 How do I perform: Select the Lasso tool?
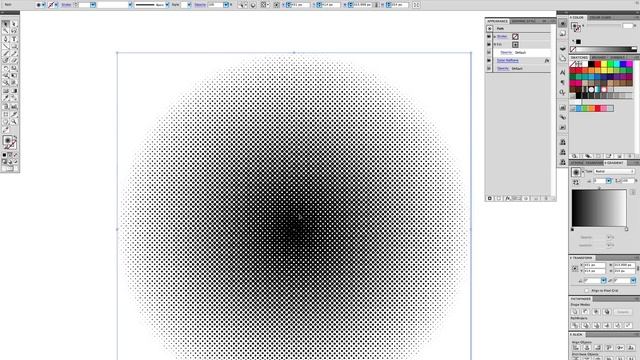(14, 31)
